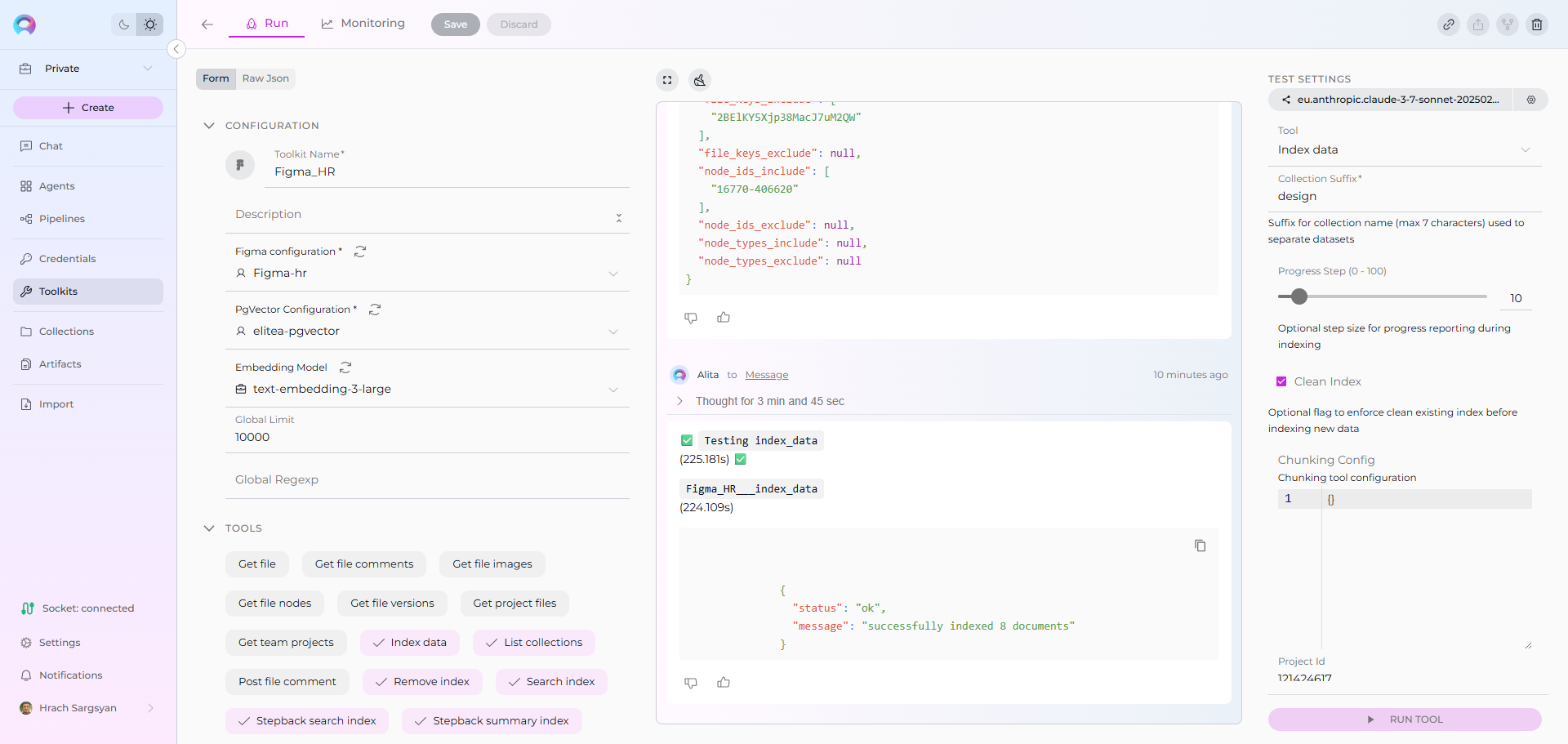Uncheck the Clean Index checkbox
This screenshot has width=1568, height=744.
[x=1281, y=381]
